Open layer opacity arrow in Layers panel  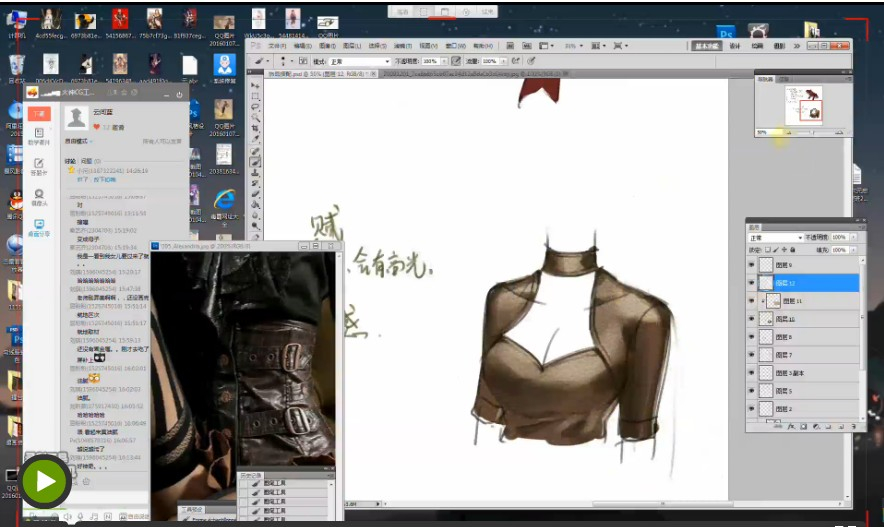coord(854,237)
